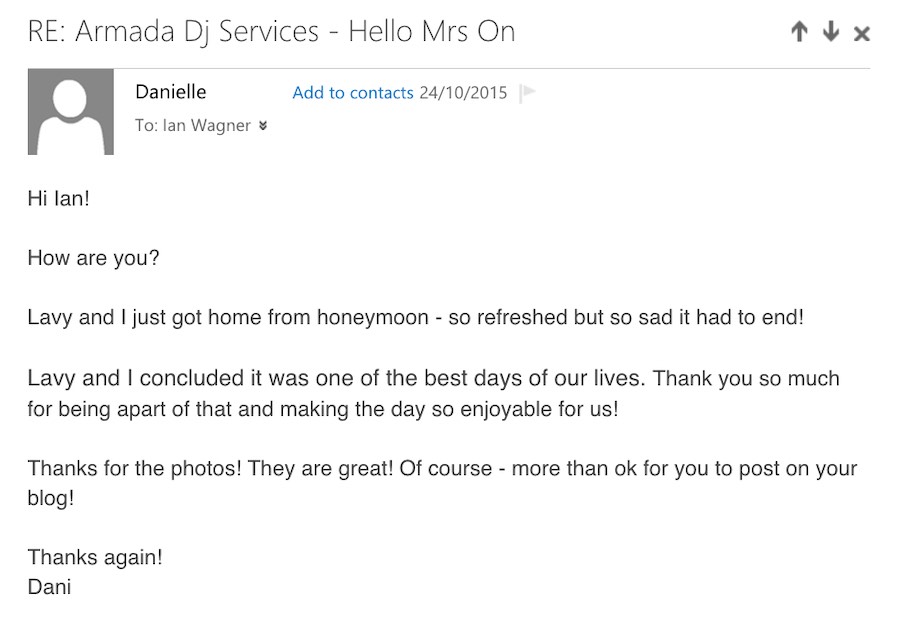The width and height of the screenshot is (900, 640).
Task: Expand recipient details with double chevron
Action: (263, 126)
